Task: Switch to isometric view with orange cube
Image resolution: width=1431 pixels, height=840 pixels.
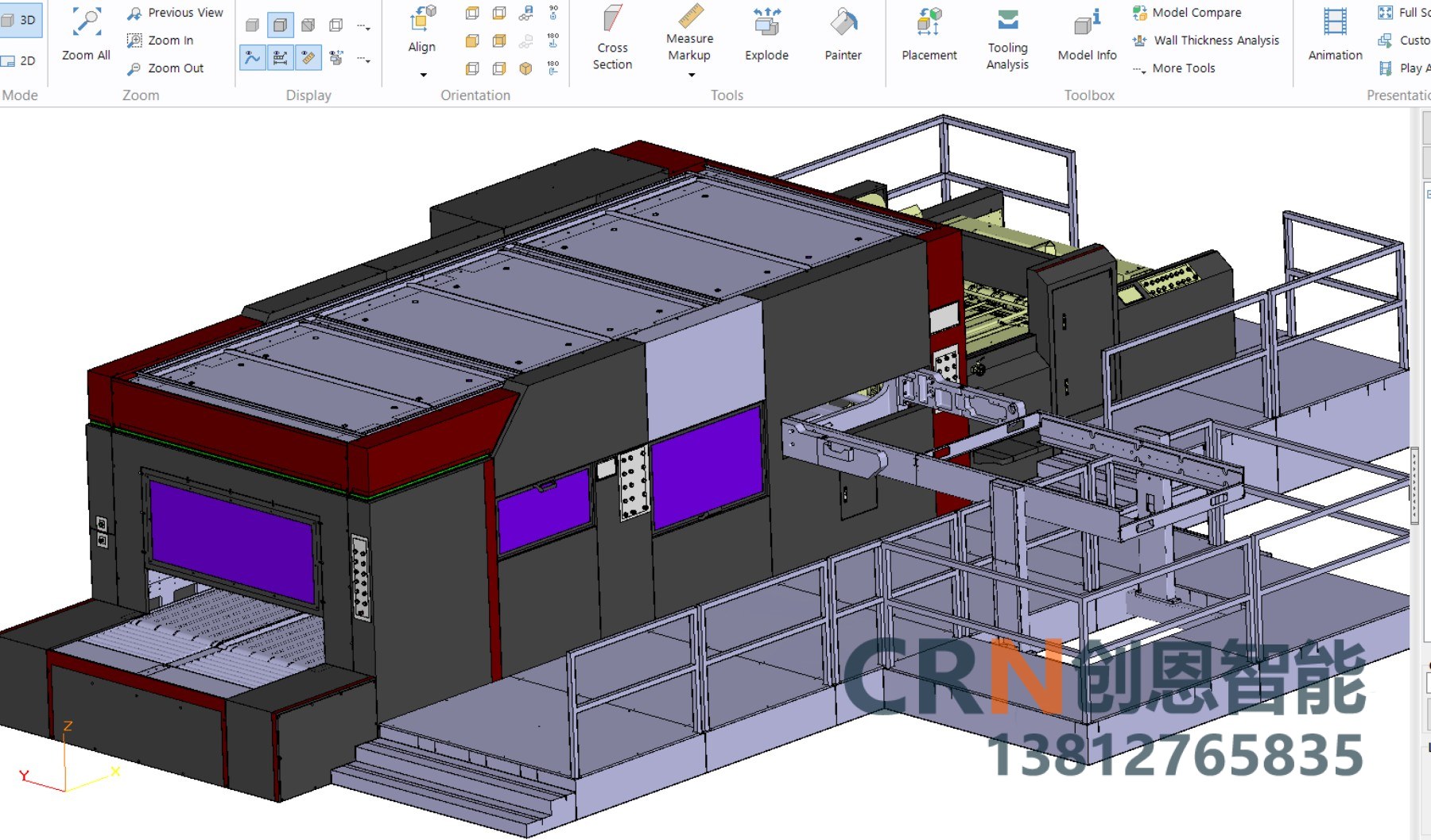Action: tap(526, 68)
